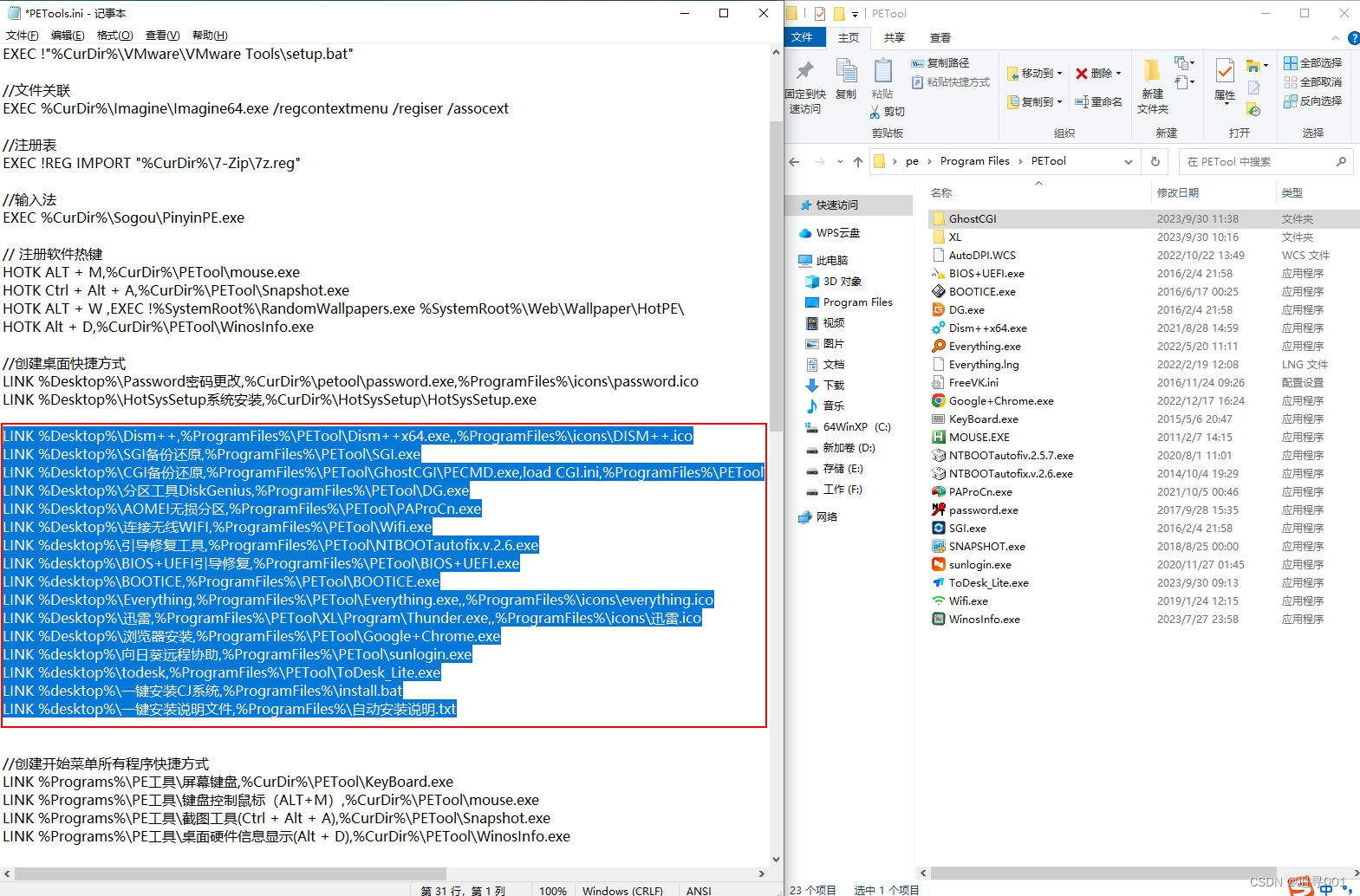Viewport: 1360px width, 896px height.
Task: Open Notepad 查看(V) menu
Action: [162, 36]
